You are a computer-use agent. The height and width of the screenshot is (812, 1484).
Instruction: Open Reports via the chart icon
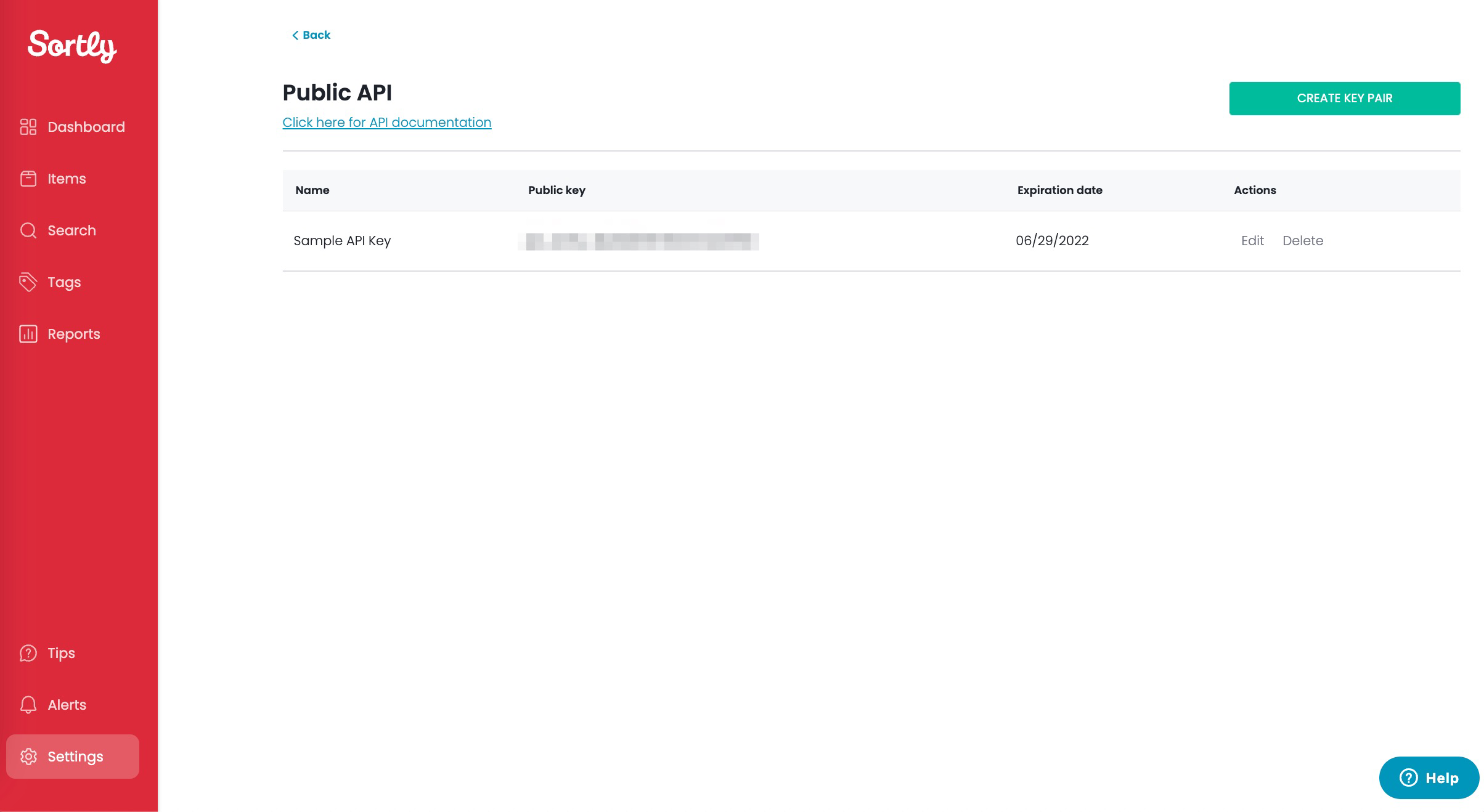[x=29, y=334]
